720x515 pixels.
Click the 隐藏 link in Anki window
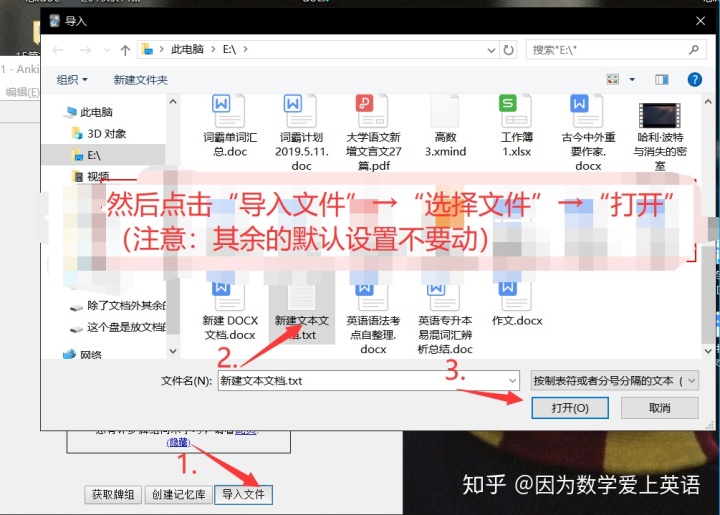tap(178, 442)
